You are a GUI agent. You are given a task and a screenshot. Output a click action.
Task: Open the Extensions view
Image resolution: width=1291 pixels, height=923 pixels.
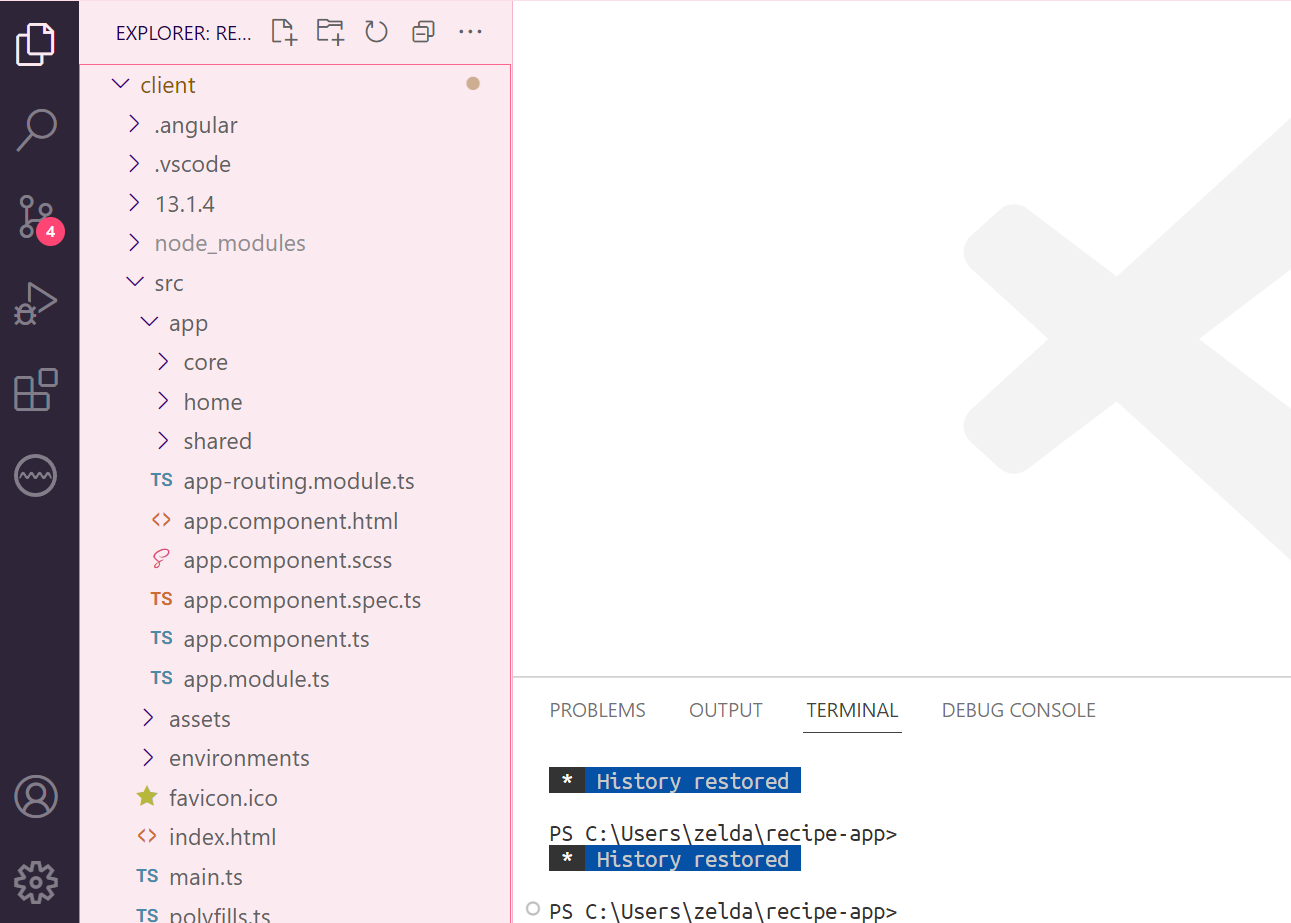click(36, 390)
